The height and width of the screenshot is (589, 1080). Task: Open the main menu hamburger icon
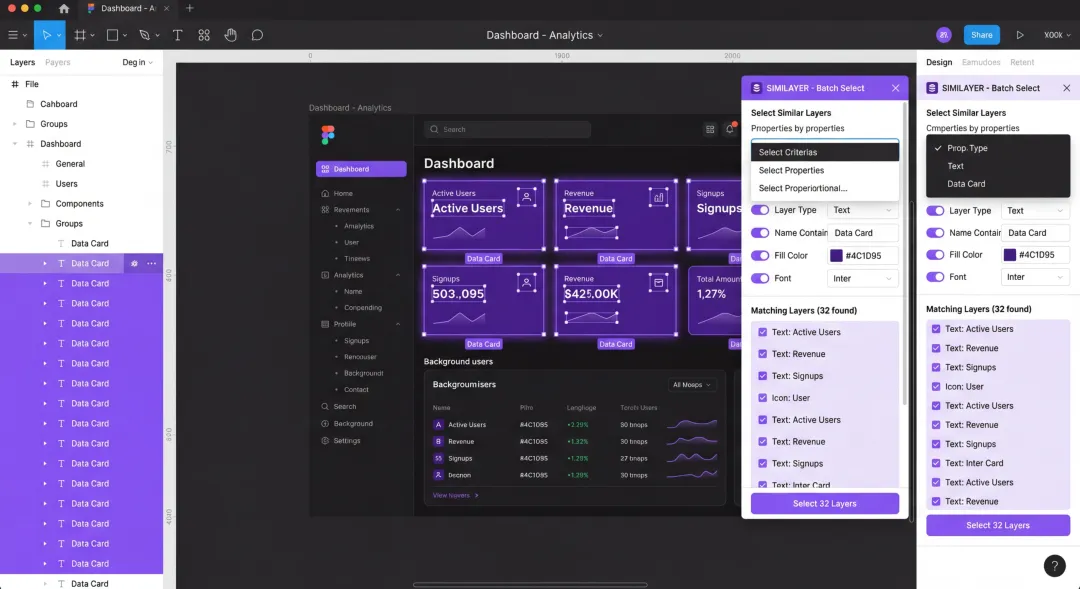[12, 35]
